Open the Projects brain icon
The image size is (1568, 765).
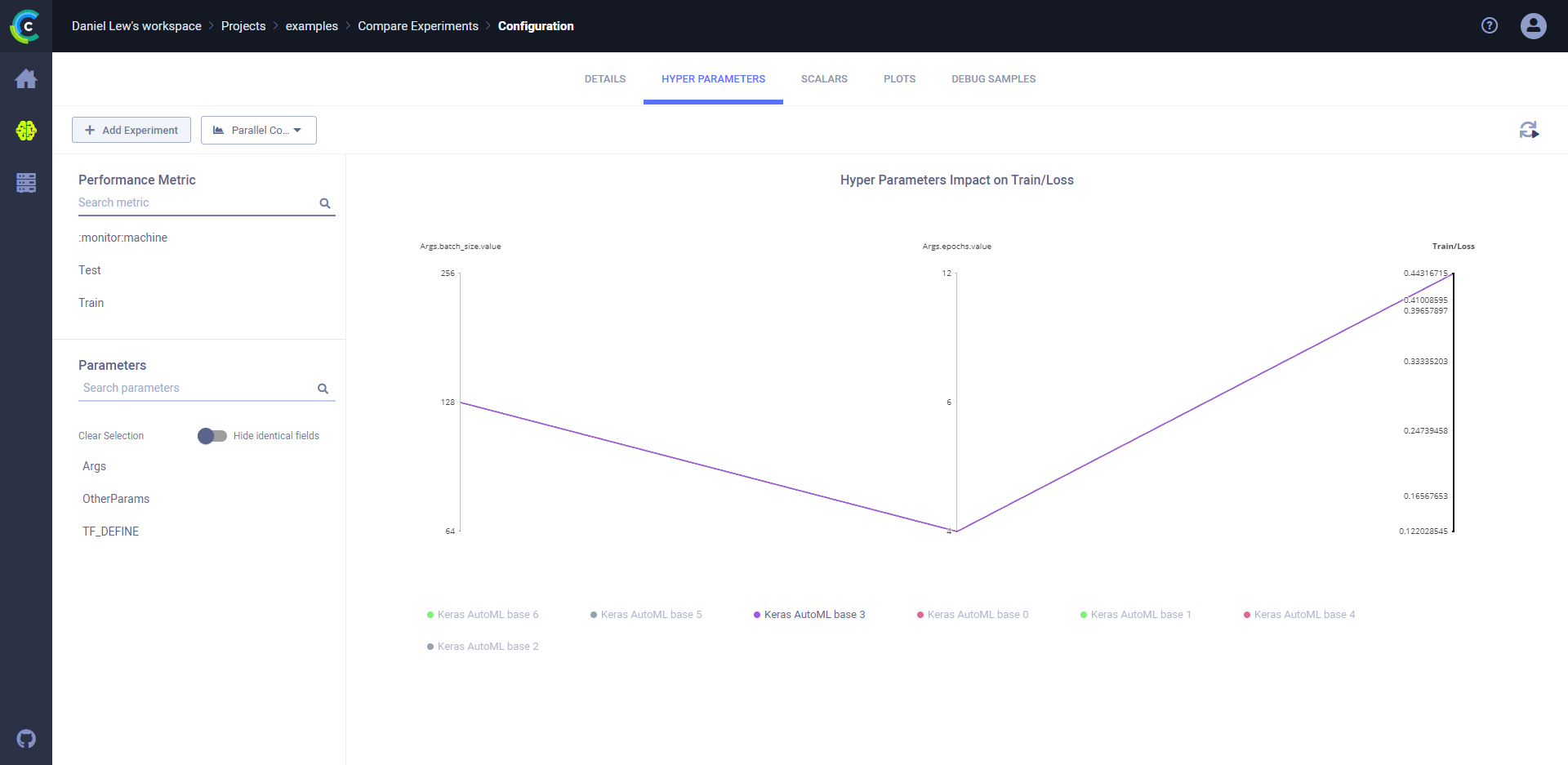coord(26,131)
